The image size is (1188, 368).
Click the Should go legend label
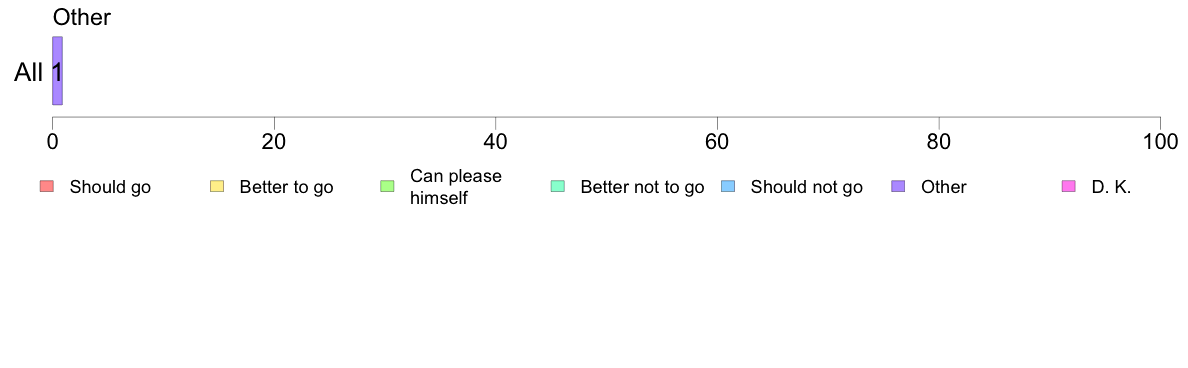coord(110,187)
